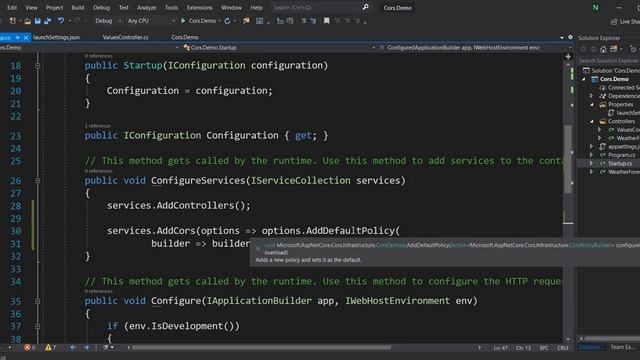Open the tab list dropdown arrow
The image size is (640, 360).
[x=562, y=38]
